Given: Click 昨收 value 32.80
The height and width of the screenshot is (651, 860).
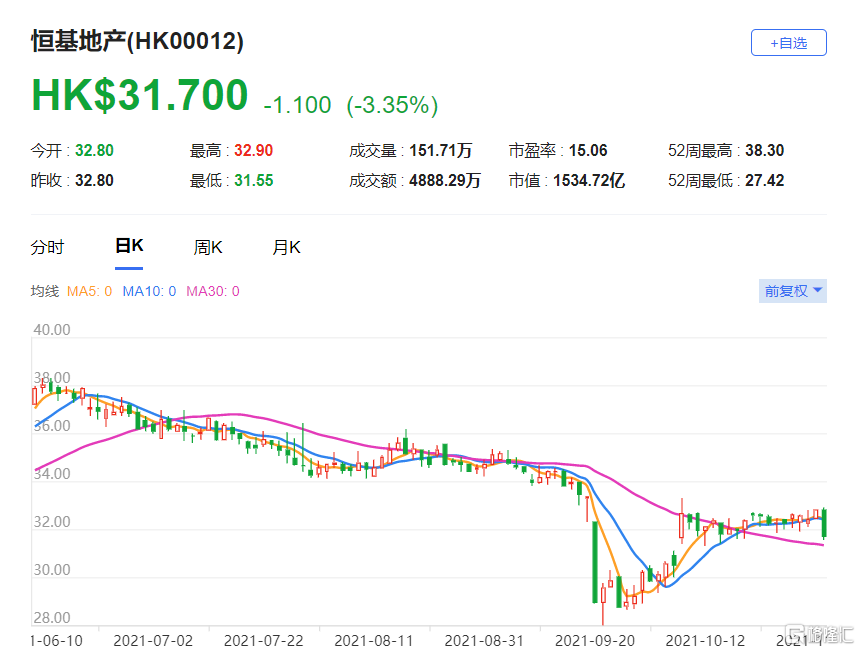Looking at the screenshot, I should click(94, 180).
